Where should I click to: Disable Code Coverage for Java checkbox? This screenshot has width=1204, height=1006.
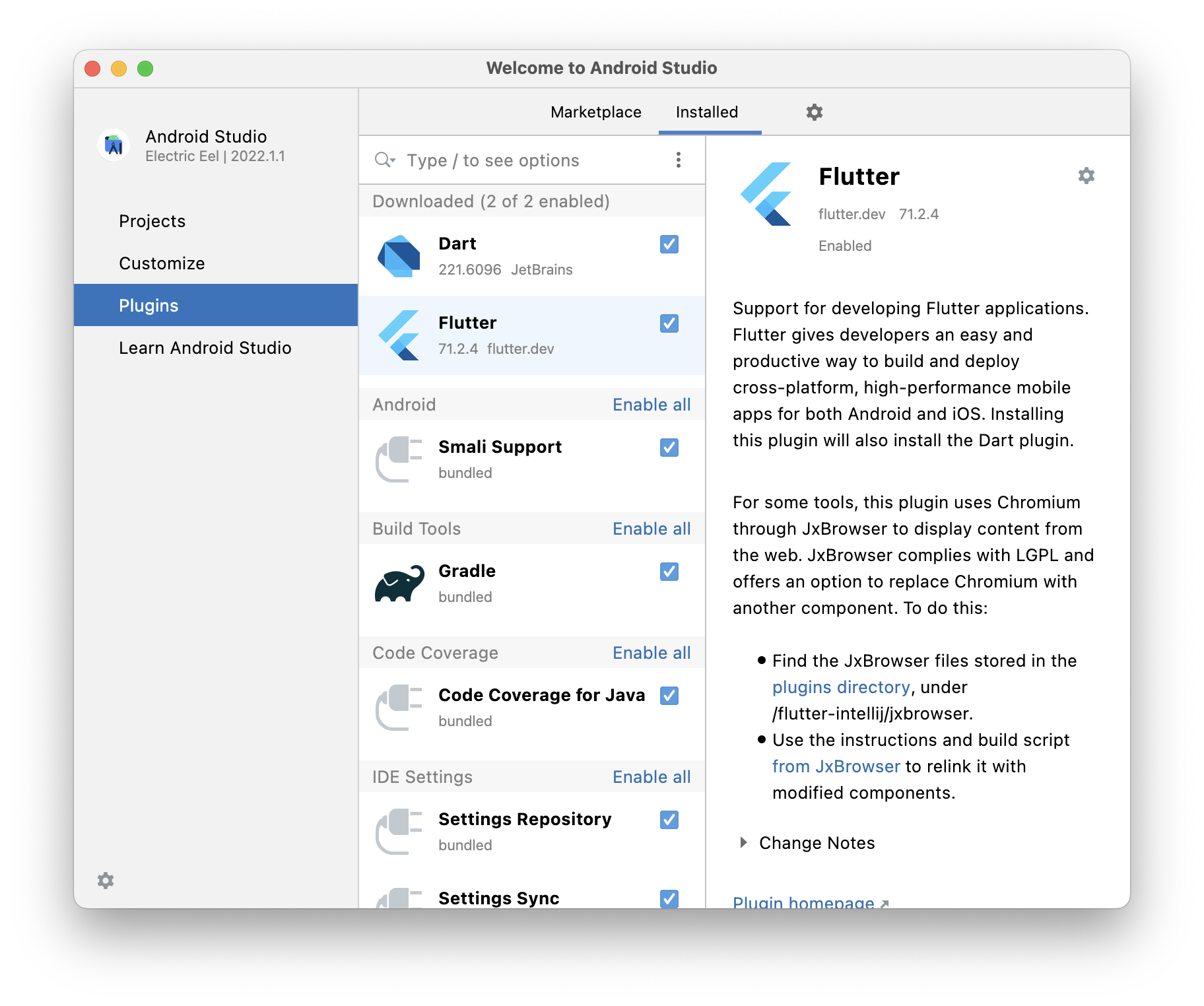(669, 696)
